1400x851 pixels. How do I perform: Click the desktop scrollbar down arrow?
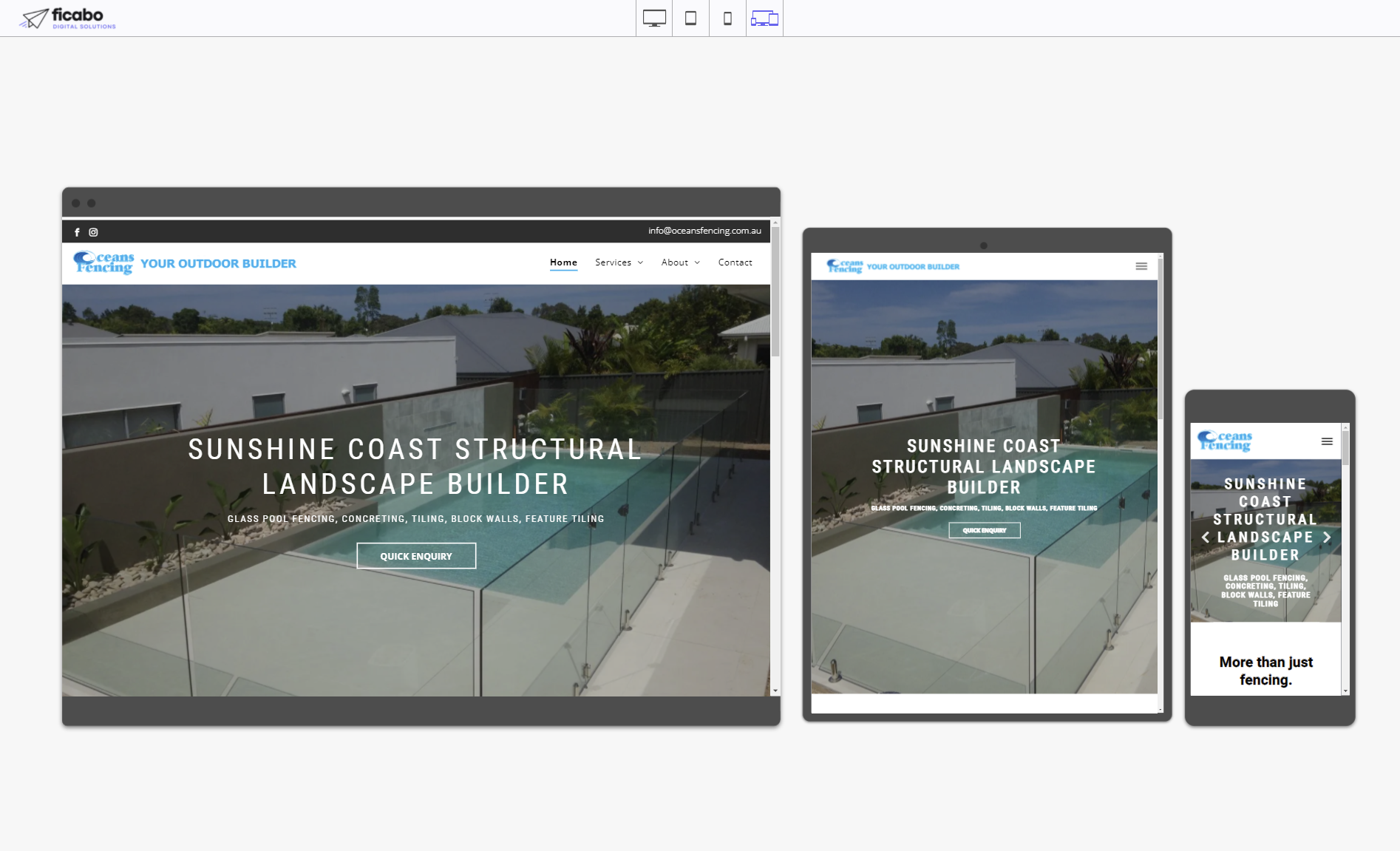(775, 691)
